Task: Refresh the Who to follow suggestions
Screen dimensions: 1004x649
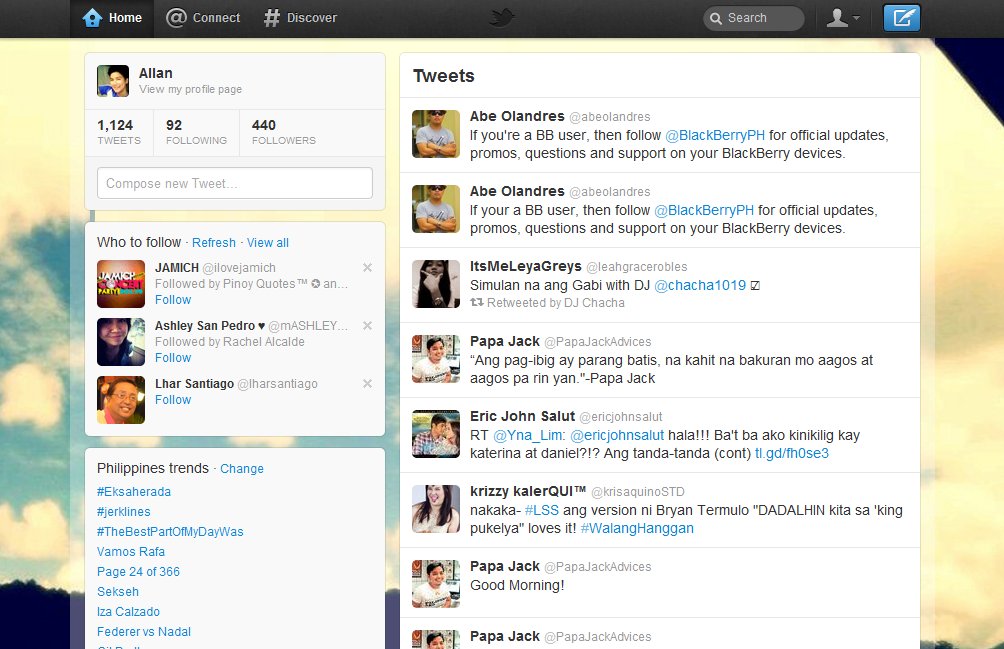Action: pyautogui.click(x=213, y=242)
